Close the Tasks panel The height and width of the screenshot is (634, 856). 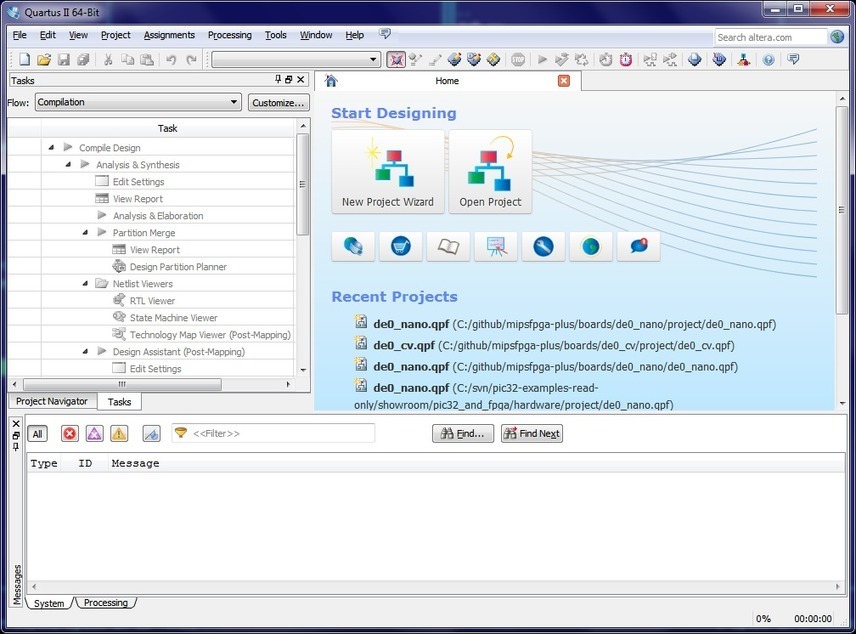[300, 80]
